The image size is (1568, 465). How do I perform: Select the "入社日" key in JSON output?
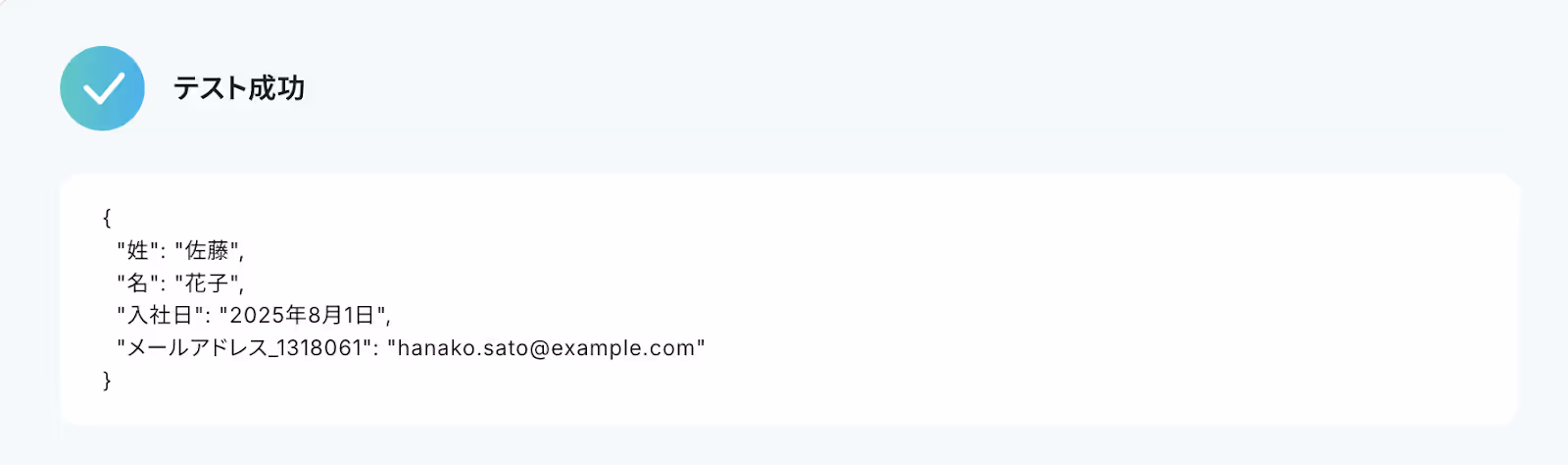[161, 315]
